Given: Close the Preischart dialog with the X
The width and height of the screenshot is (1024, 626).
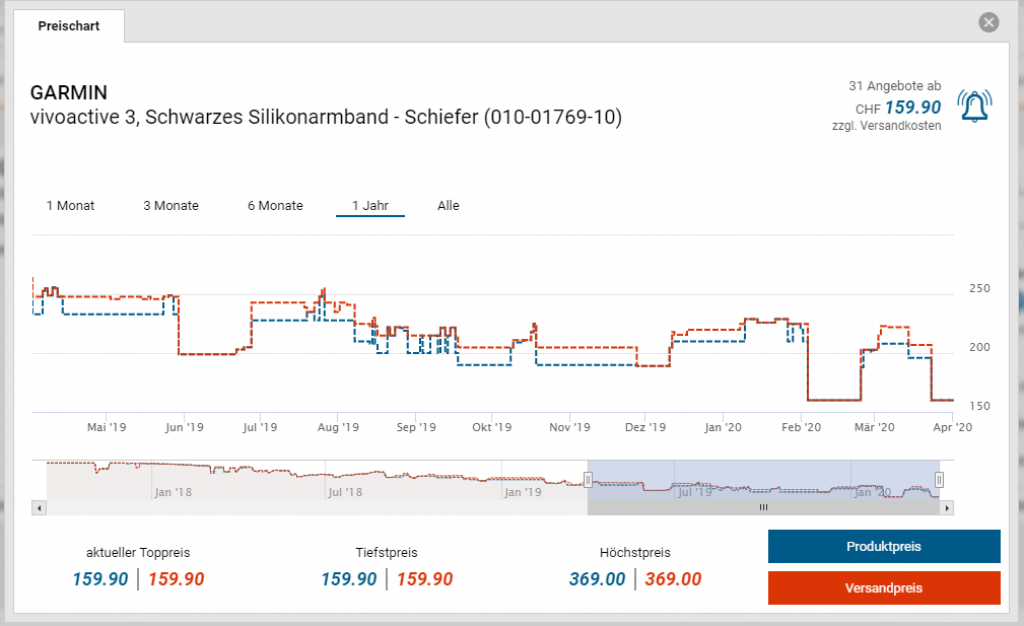Looking at the screenshot, I should [x=988, y=23].
